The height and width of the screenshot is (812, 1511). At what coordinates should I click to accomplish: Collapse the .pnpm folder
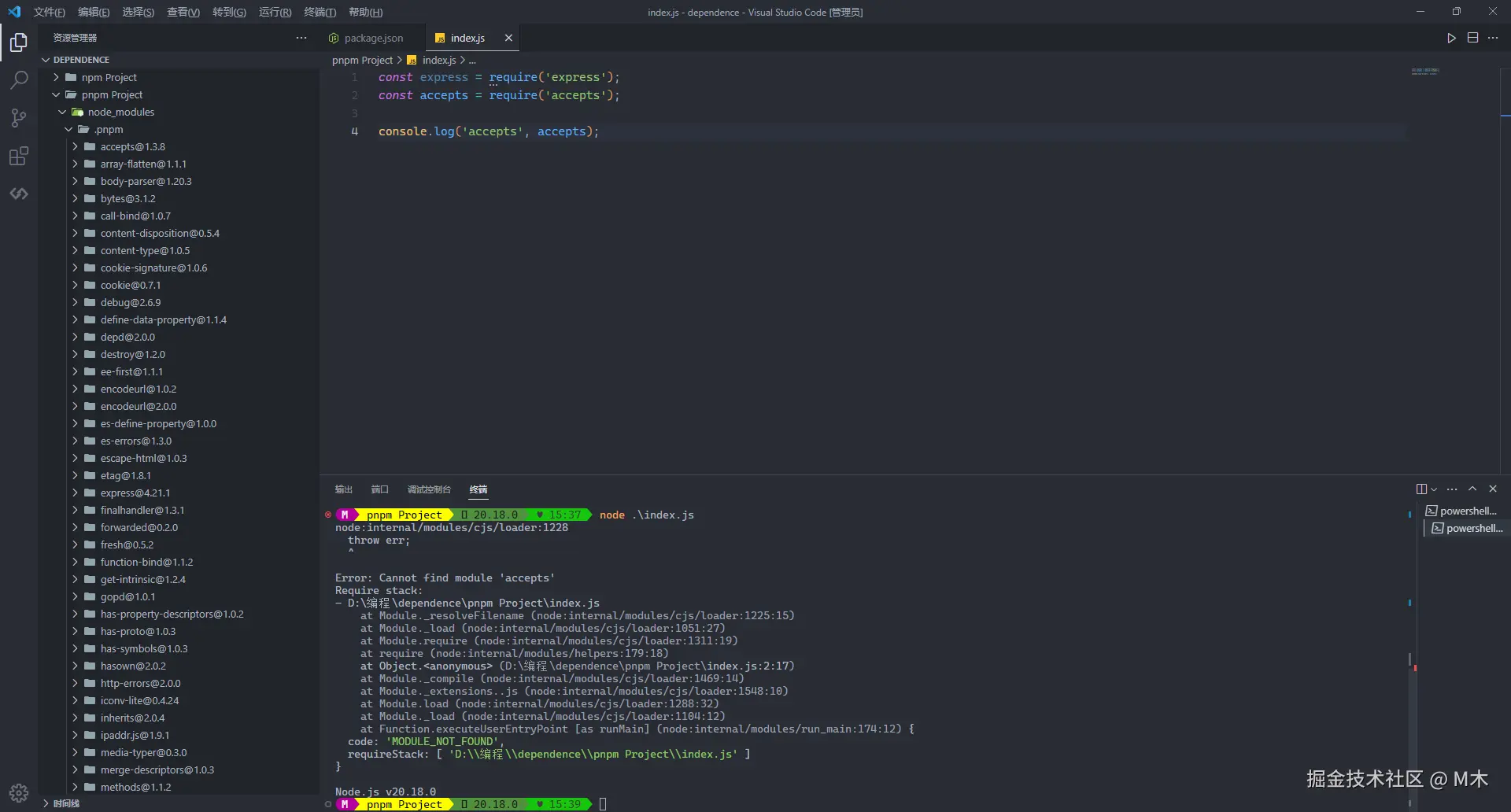(68, 129)
